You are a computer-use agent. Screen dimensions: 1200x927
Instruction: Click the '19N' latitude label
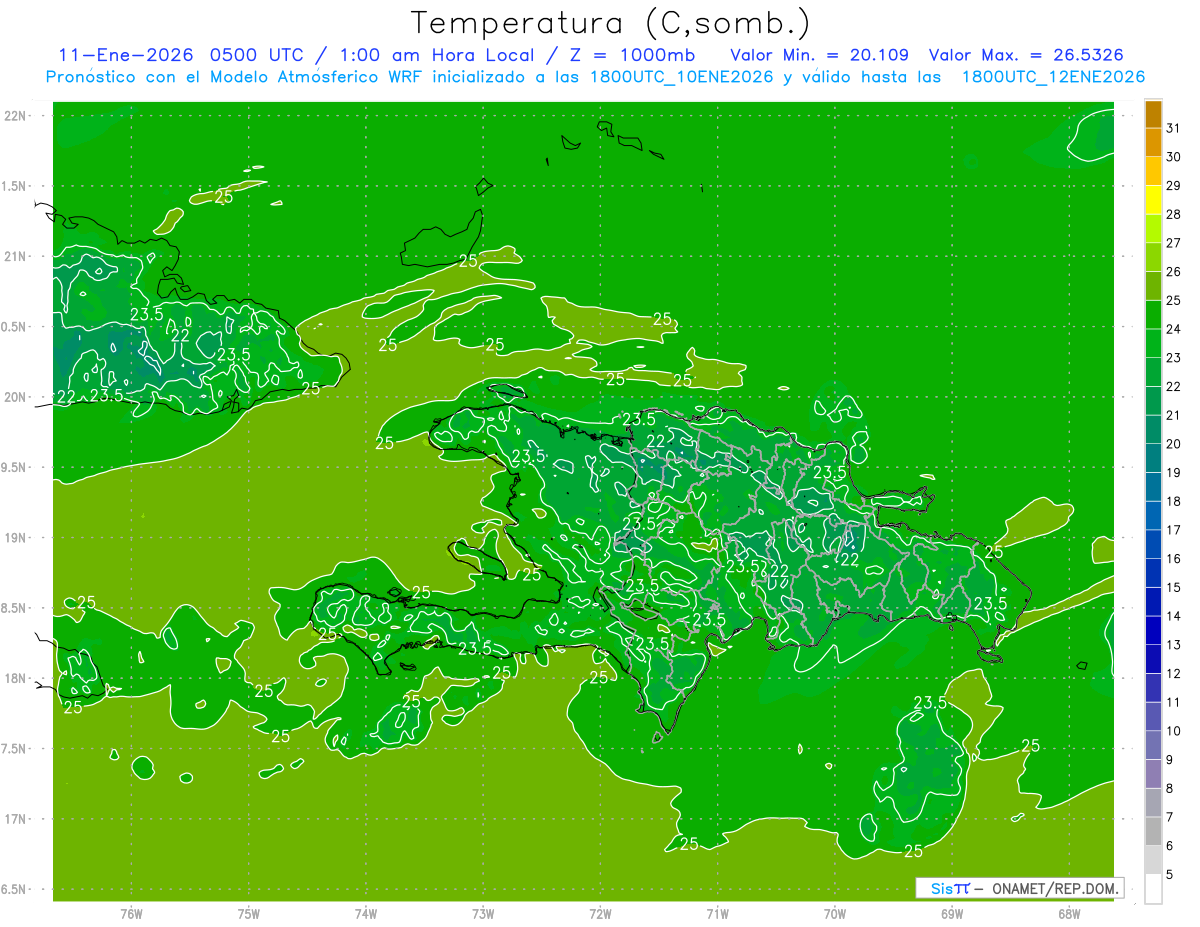coord(15,538)
